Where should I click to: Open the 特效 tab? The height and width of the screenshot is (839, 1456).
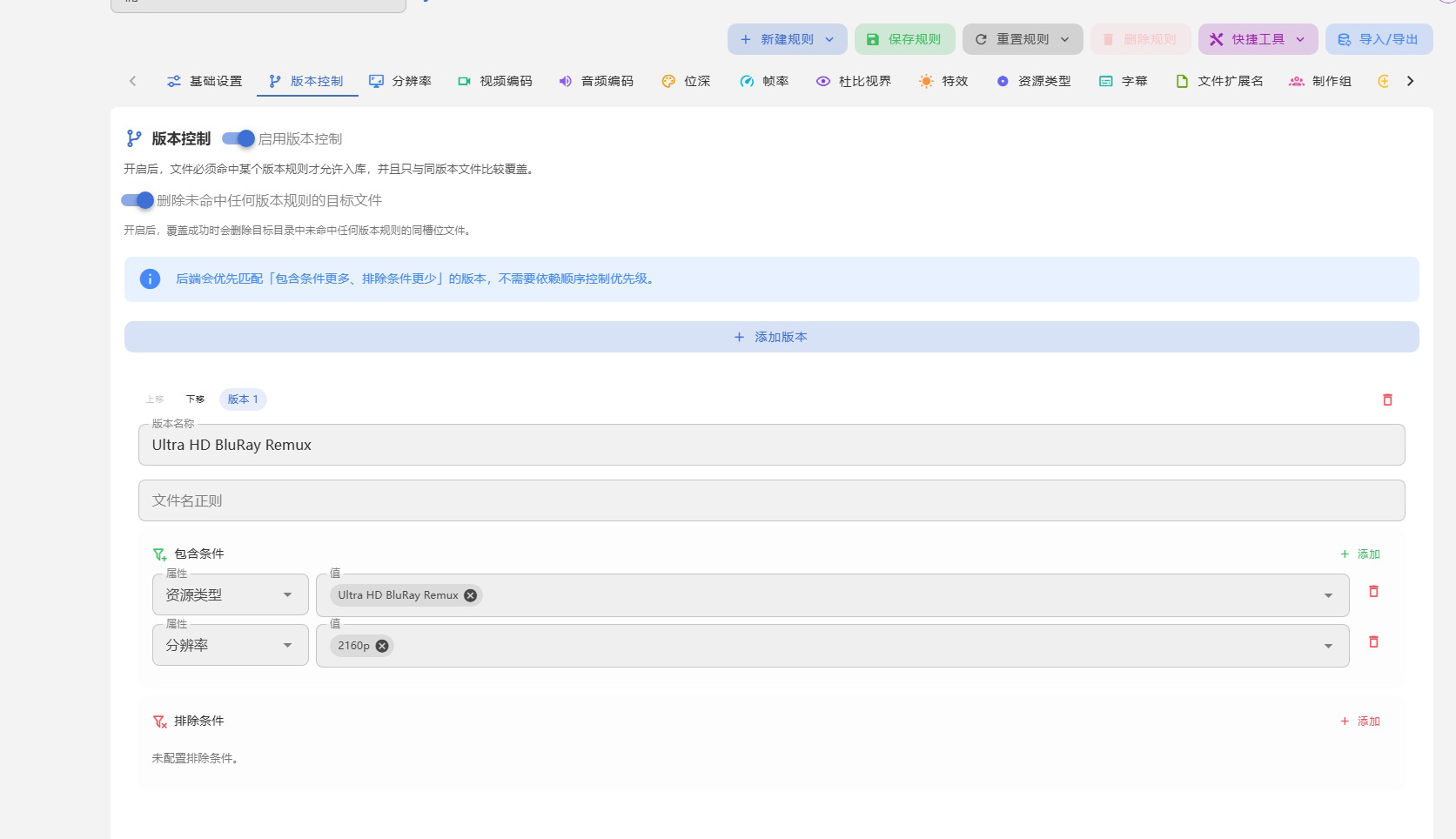point(943,81)
